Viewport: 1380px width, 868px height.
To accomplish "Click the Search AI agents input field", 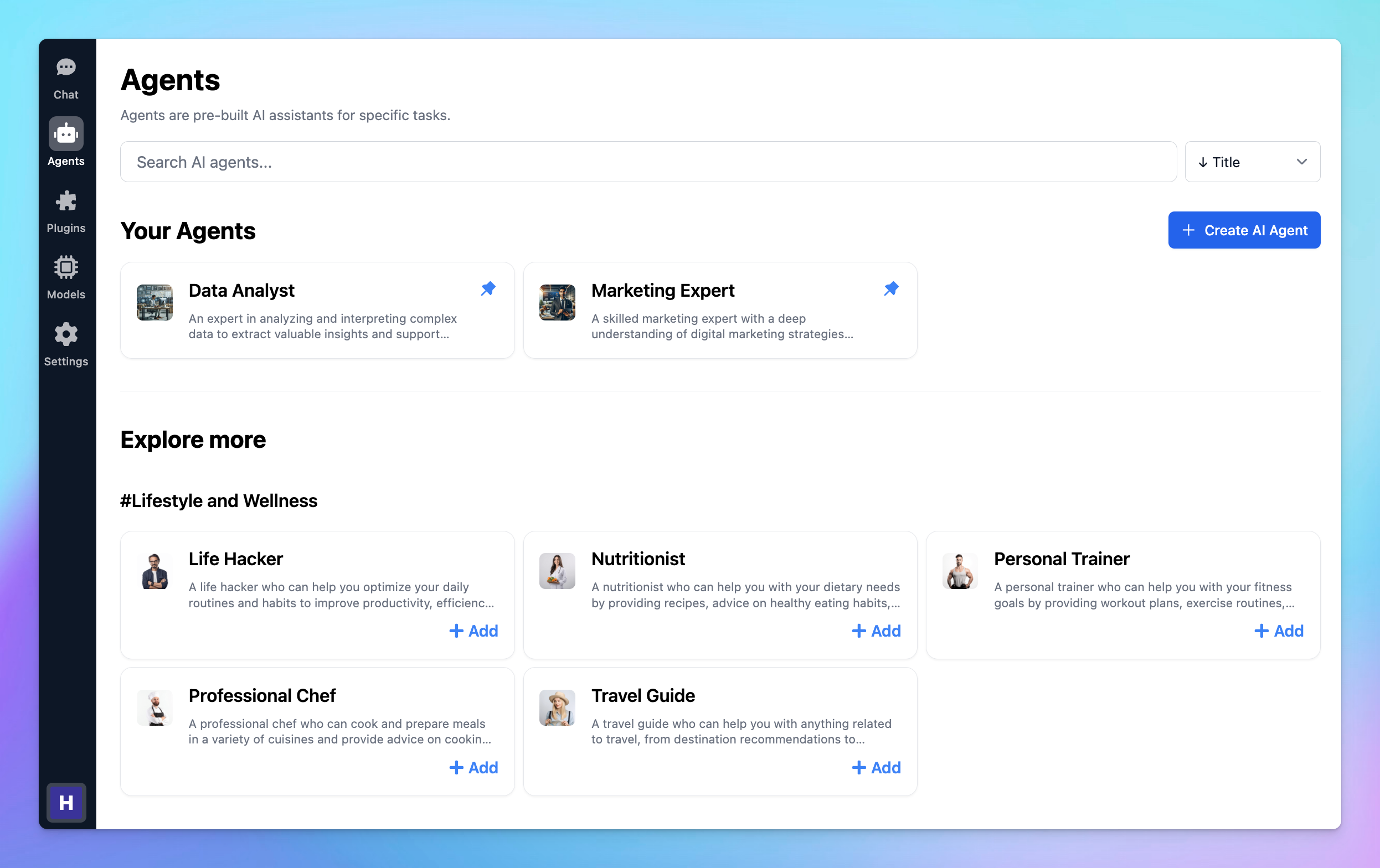I will tap(648, 161).
